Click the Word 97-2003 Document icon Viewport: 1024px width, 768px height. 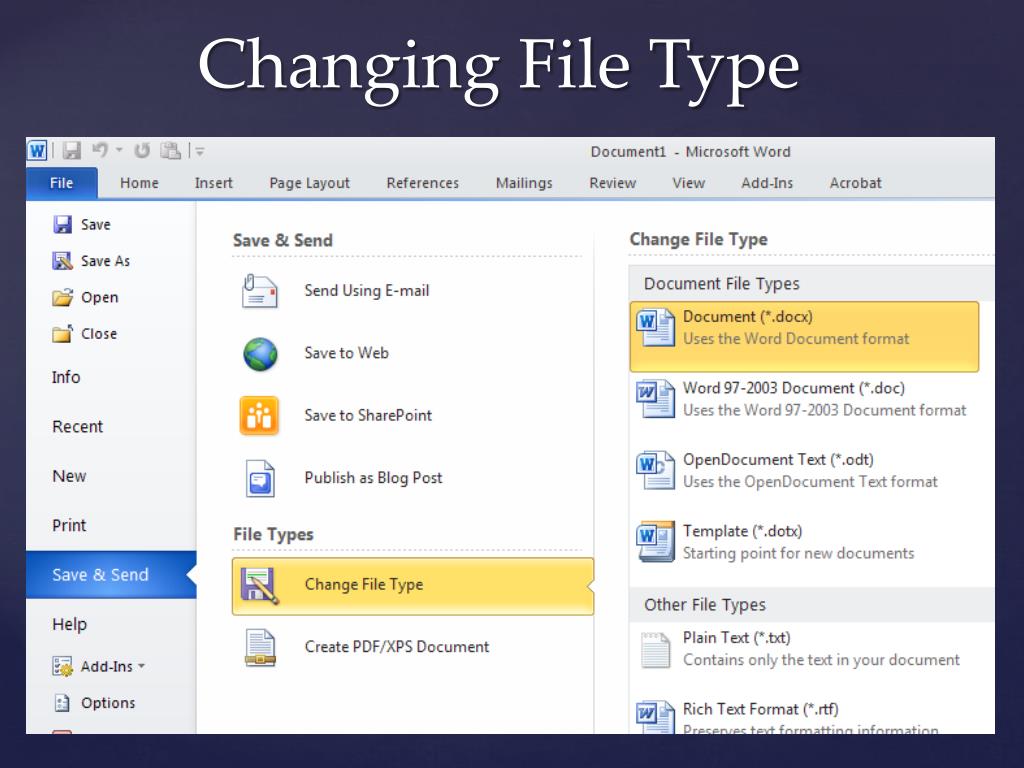tap(655, 398)
